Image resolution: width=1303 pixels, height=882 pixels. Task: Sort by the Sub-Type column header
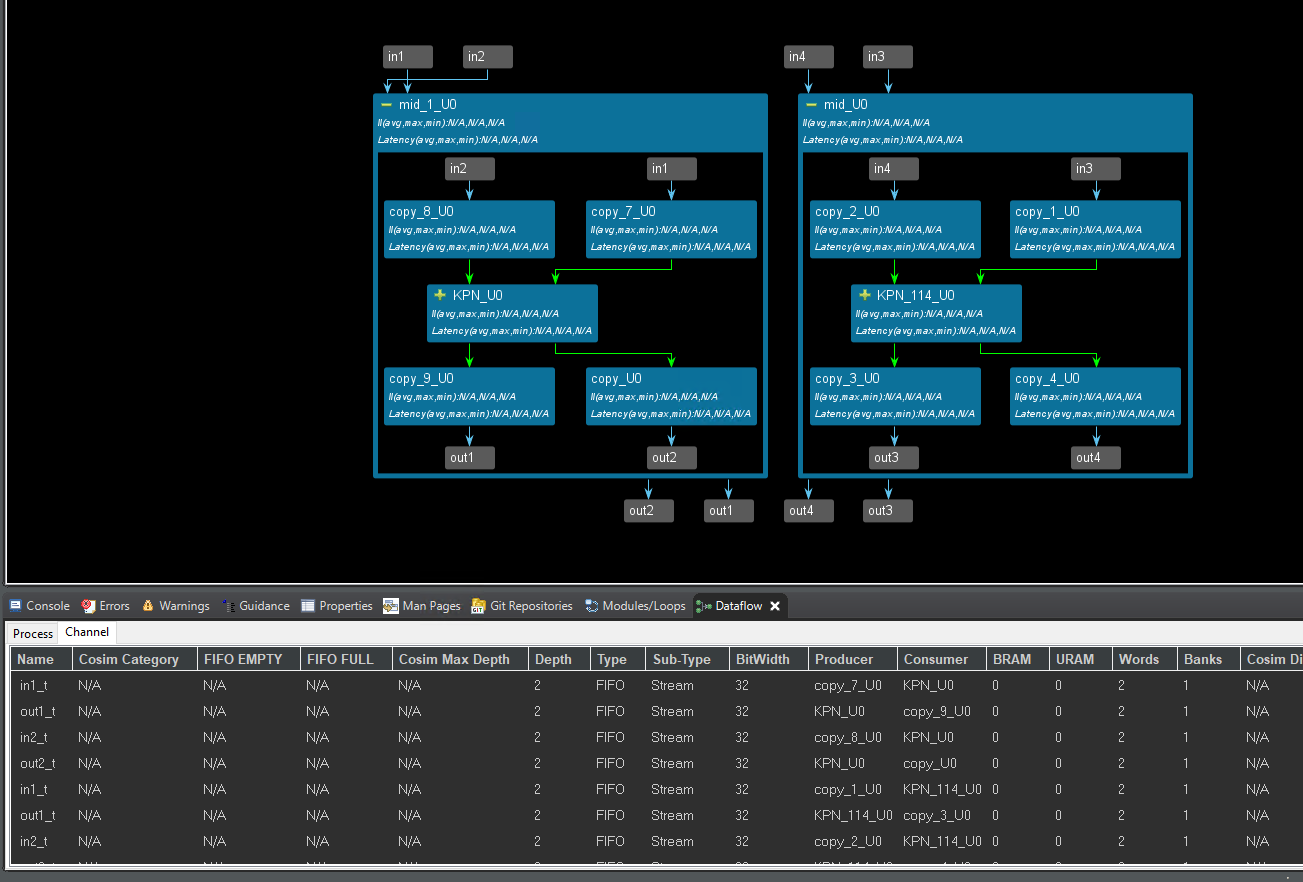[688, 659]
